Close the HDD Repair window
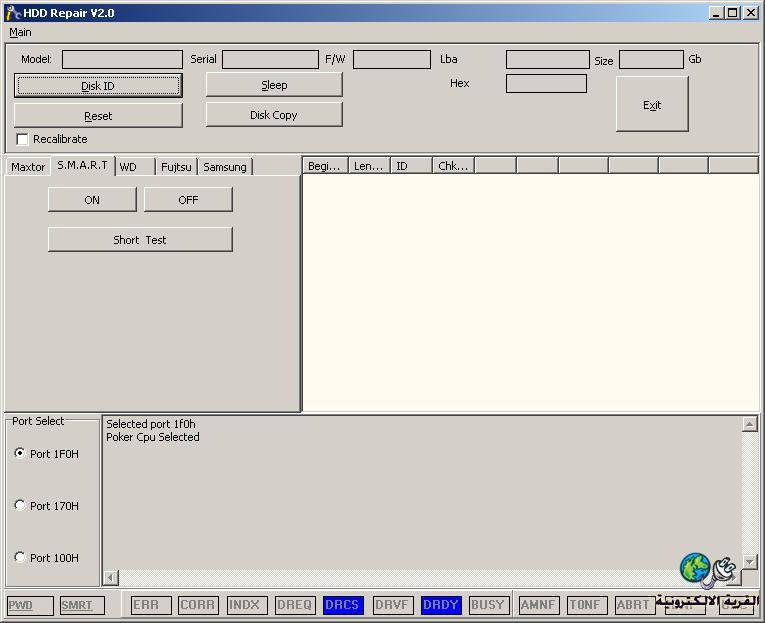765x623 pixels. 751,13
